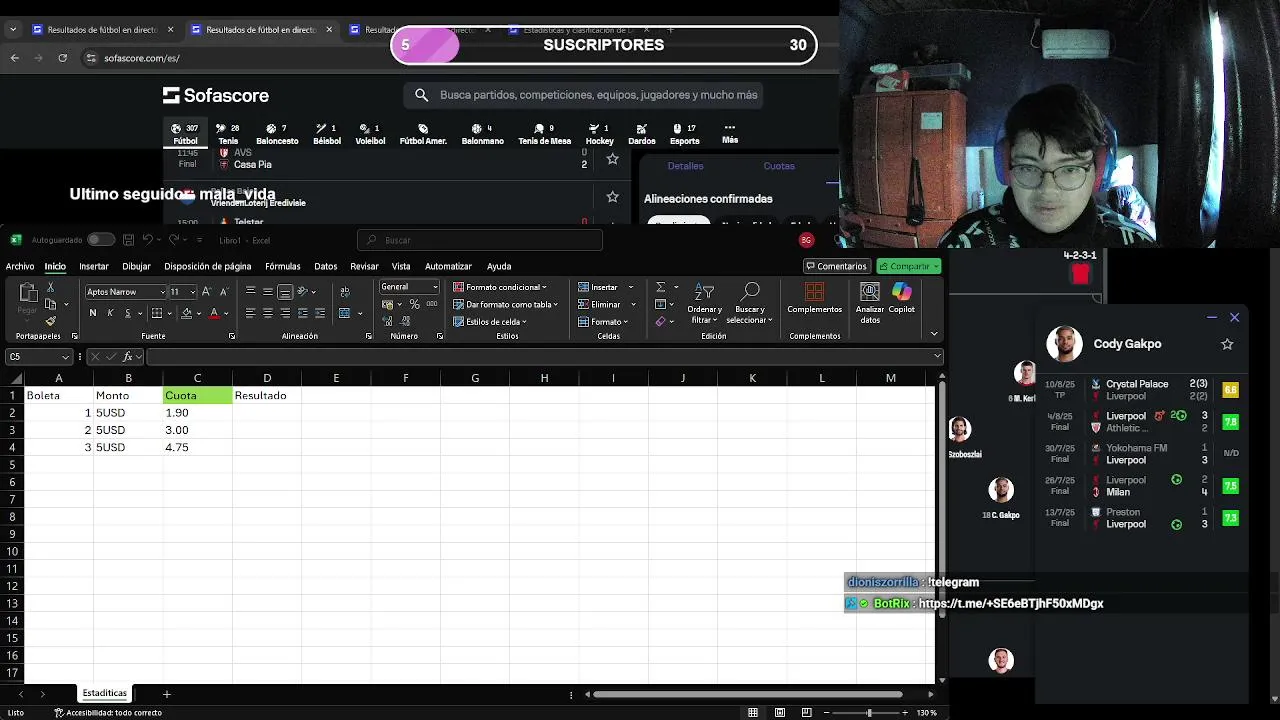Open Formato condicional dropdown
The width and height of the screenshot is (1280, 720).
(x=499, y=287)
